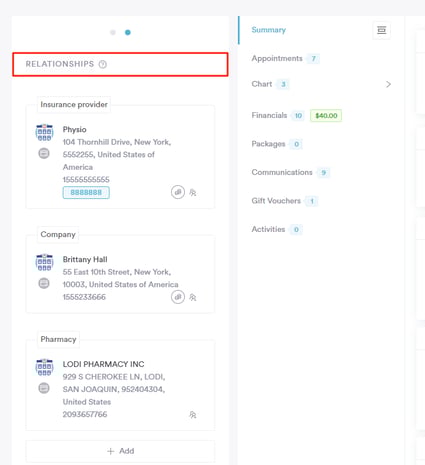Click the round badge under Pharmacy building icon
This screenshot has width=425, height=465.
click(44, 388)
